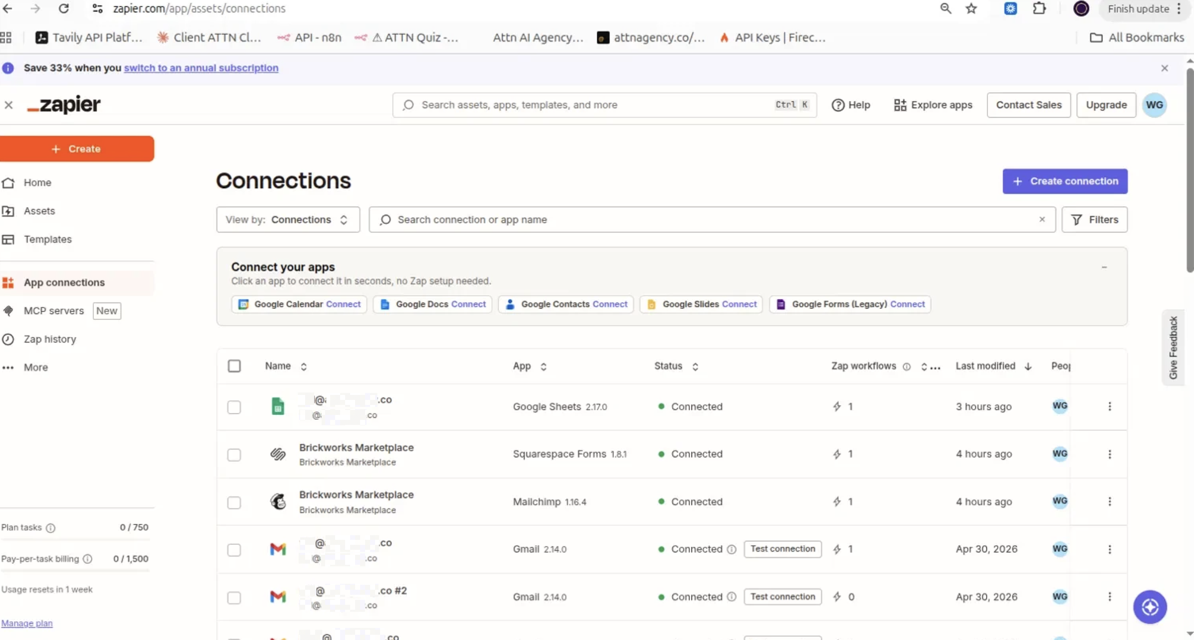Bookmark this page with the star icon
The width and height of the screenshot is (1194, 640).
[971, 8]
